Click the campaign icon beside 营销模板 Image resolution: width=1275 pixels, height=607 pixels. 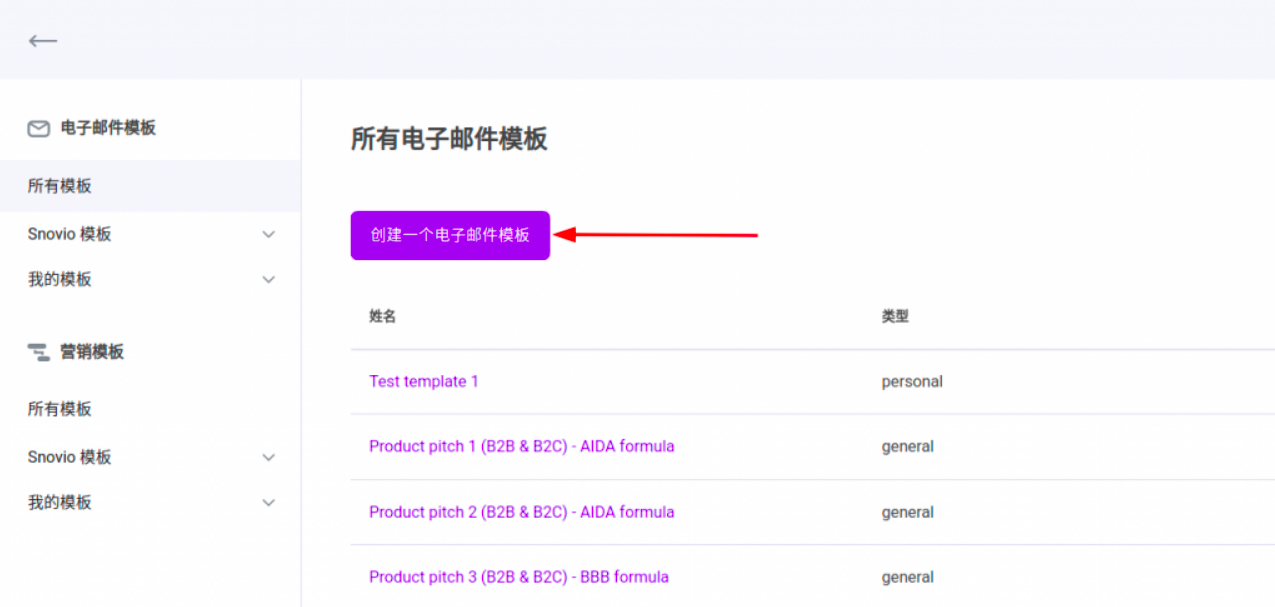coord(39,352)
